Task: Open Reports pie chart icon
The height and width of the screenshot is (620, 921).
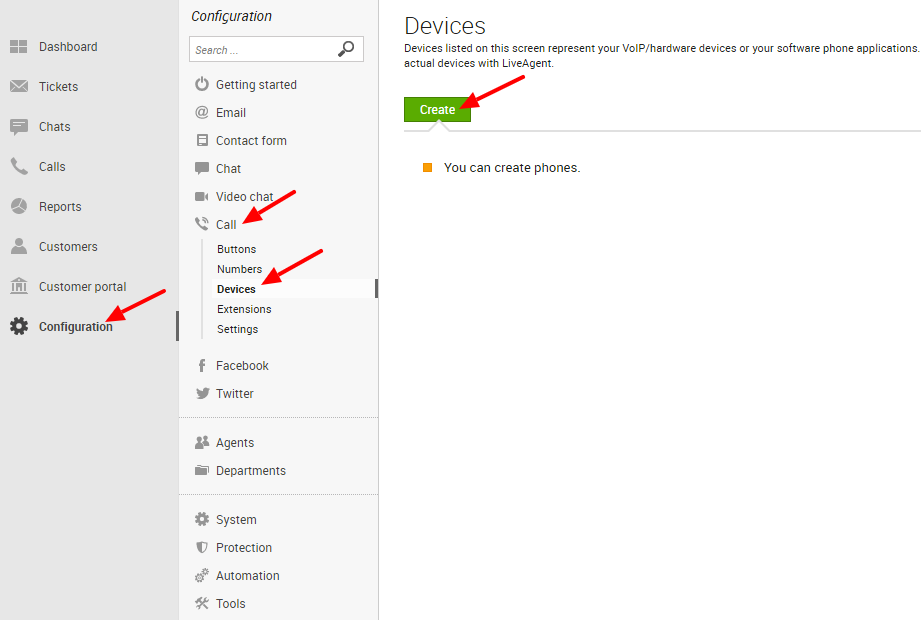Action: [x=19, y=206]
